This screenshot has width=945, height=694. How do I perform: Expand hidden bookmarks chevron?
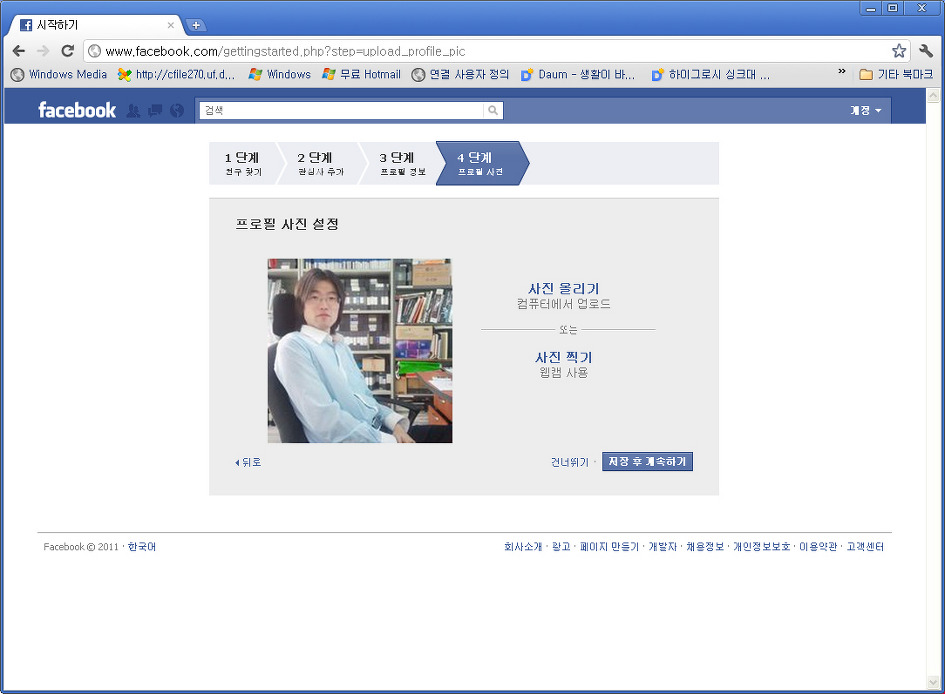842,72
